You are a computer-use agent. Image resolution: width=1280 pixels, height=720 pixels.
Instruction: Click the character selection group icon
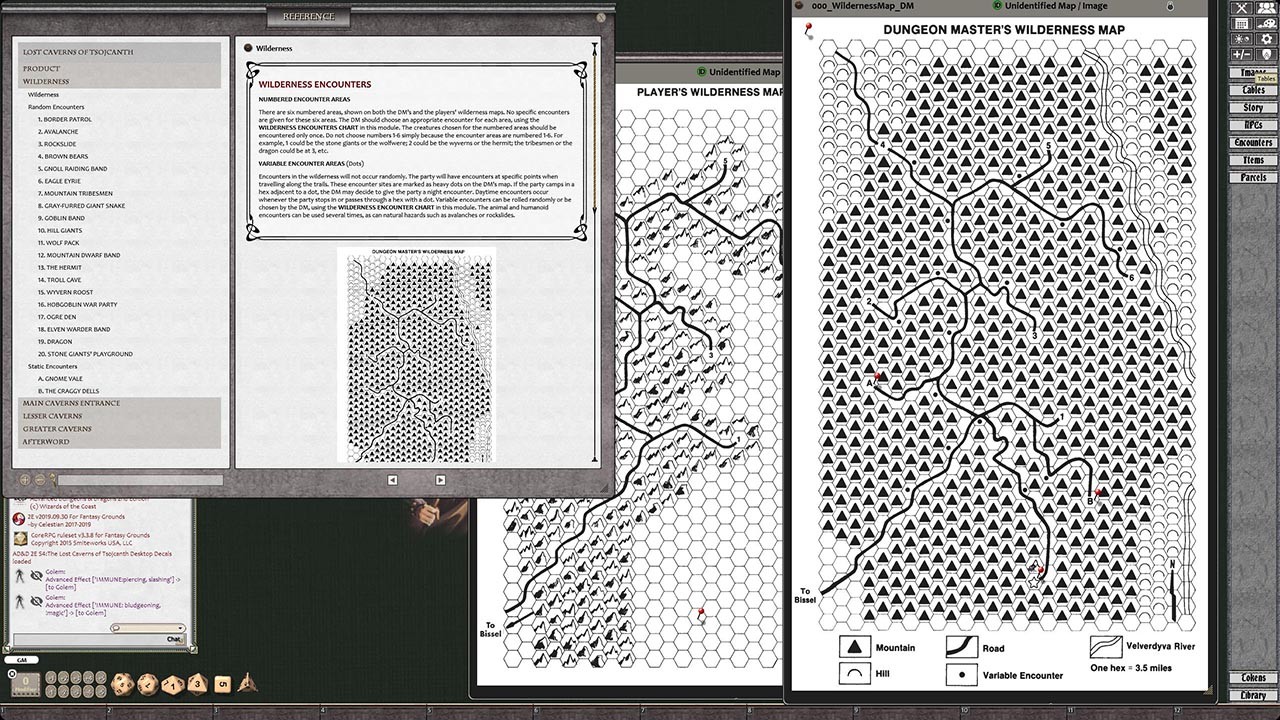click(1266, 8)
